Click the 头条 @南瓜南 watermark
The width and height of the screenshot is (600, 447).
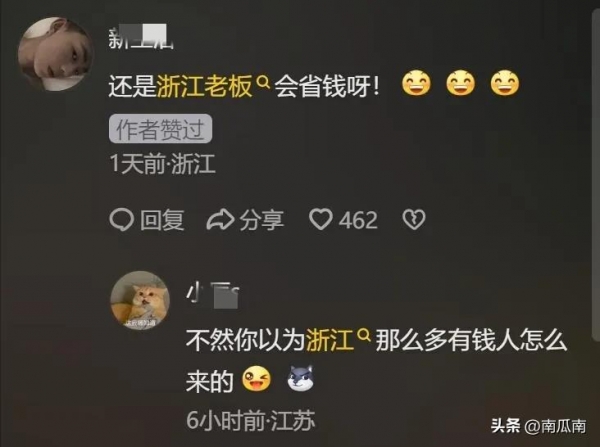click(x=538, y=426)
